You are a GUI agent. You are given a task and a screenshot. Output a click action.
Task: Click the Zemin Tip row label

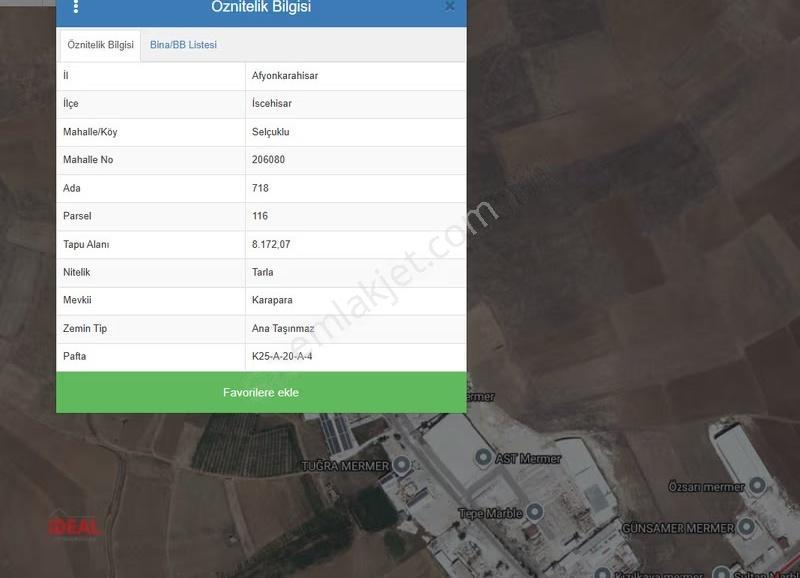(85, 329)
